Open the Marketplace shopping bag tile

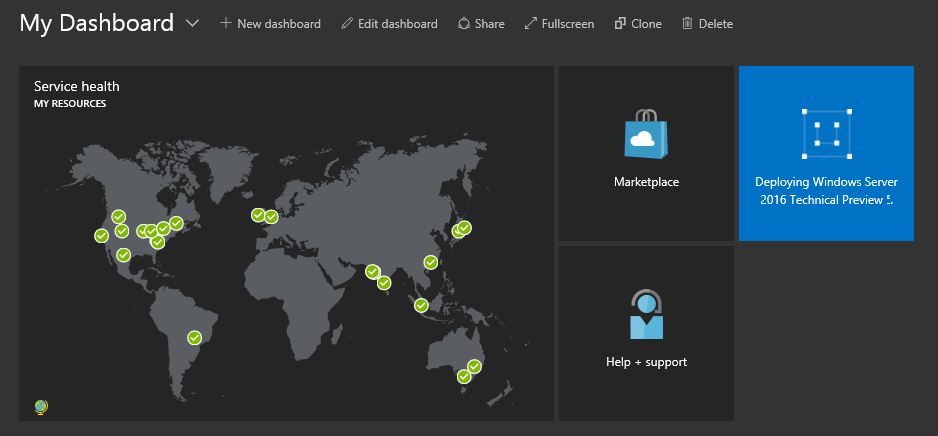coord(646,153)
